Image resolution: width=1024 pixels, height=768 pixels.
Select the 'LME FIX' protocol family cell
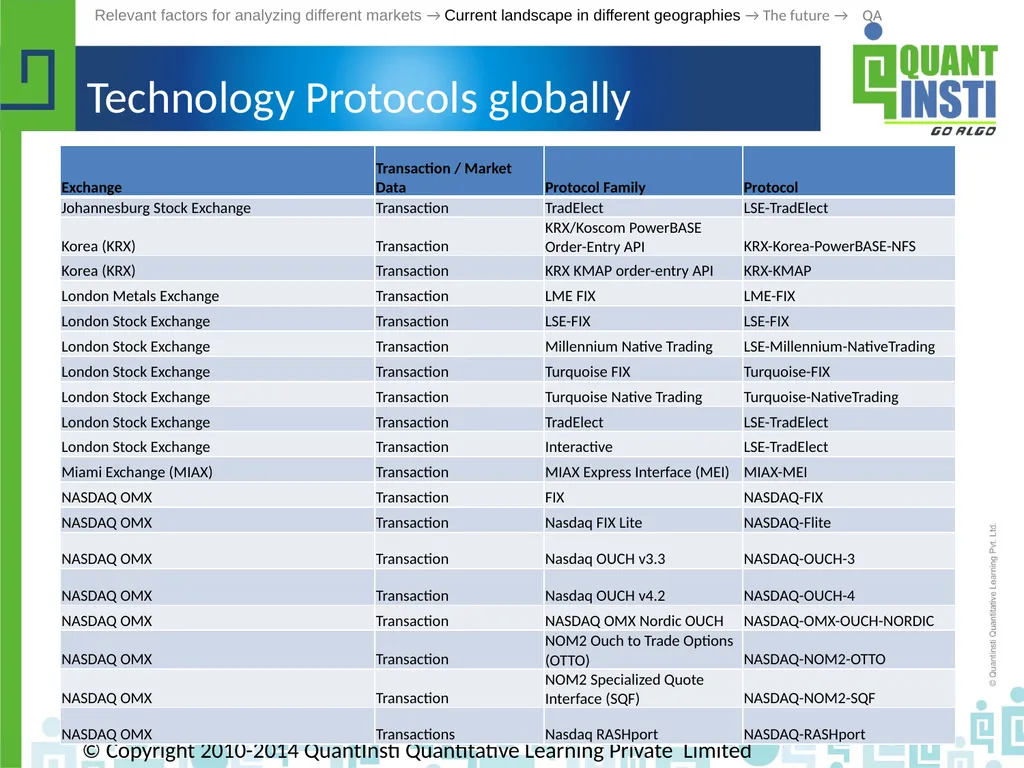point(643,296)
